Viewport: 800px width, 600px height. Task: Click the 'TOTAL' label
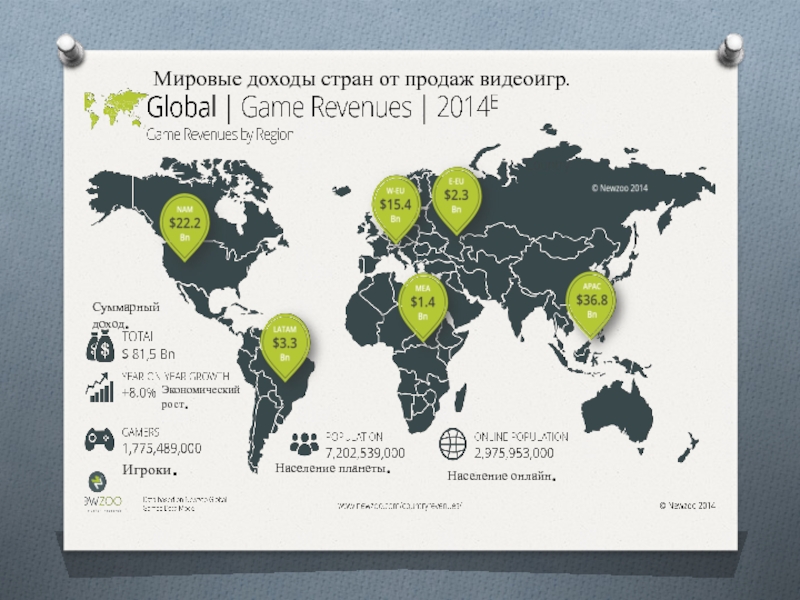coord(137,336)
